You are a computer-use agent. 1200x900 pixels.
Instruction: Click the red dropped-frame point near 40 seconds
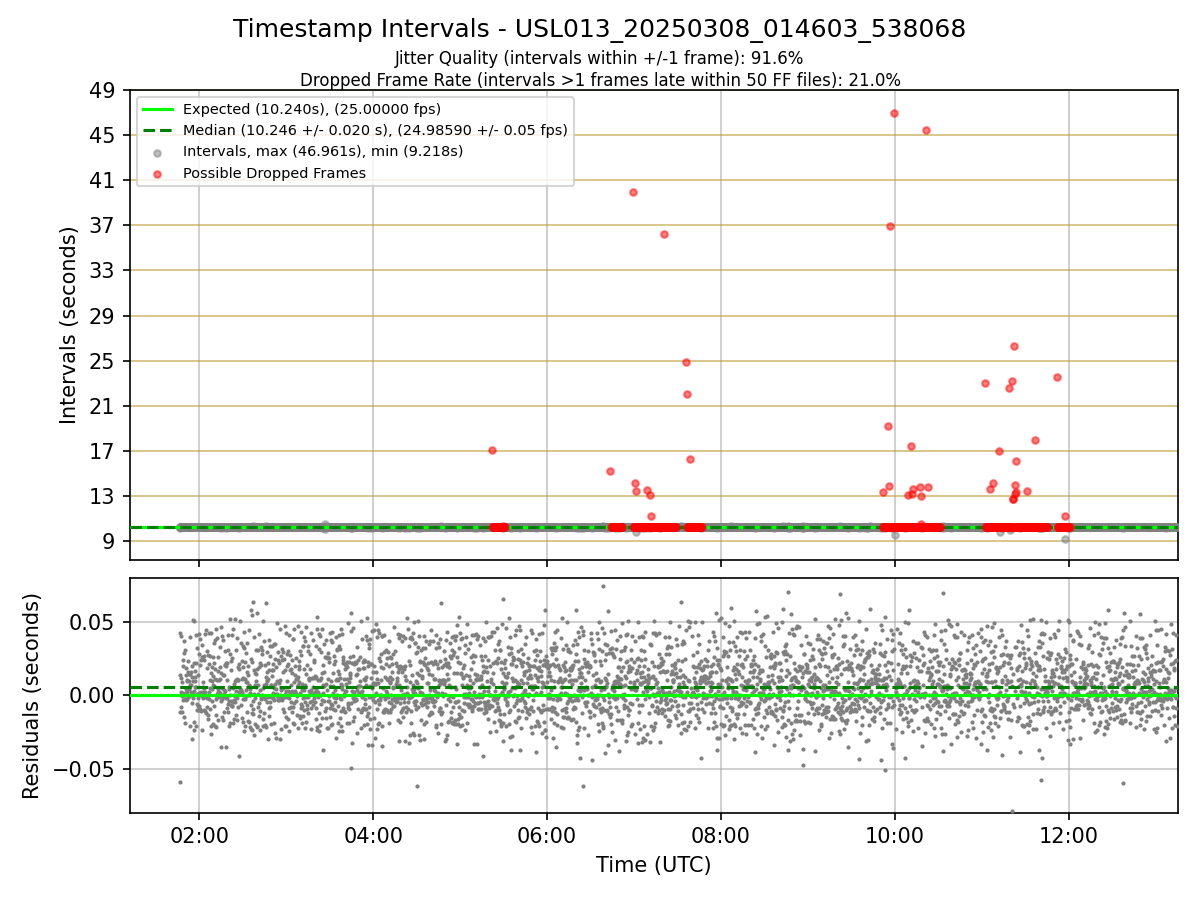coord(633,192)
